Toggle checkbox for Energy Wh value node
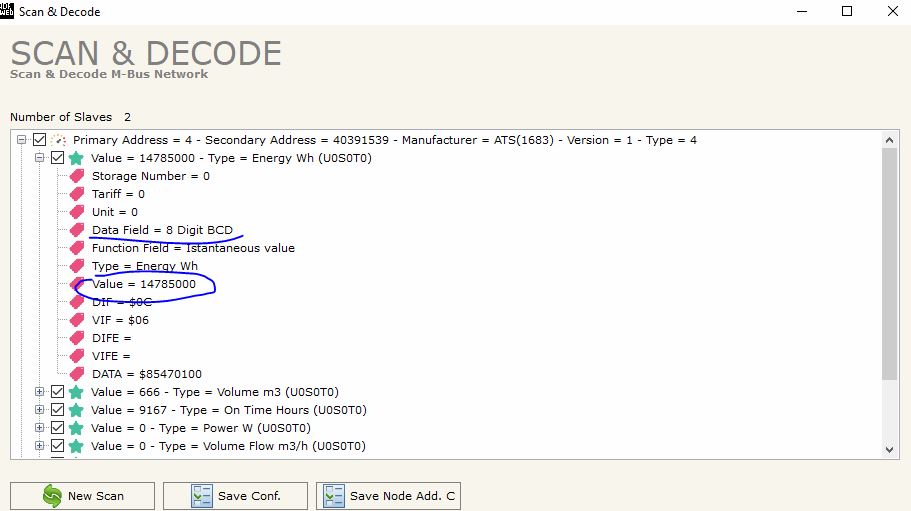The height and width of the screenshot is (511, 911). [57, 158]
